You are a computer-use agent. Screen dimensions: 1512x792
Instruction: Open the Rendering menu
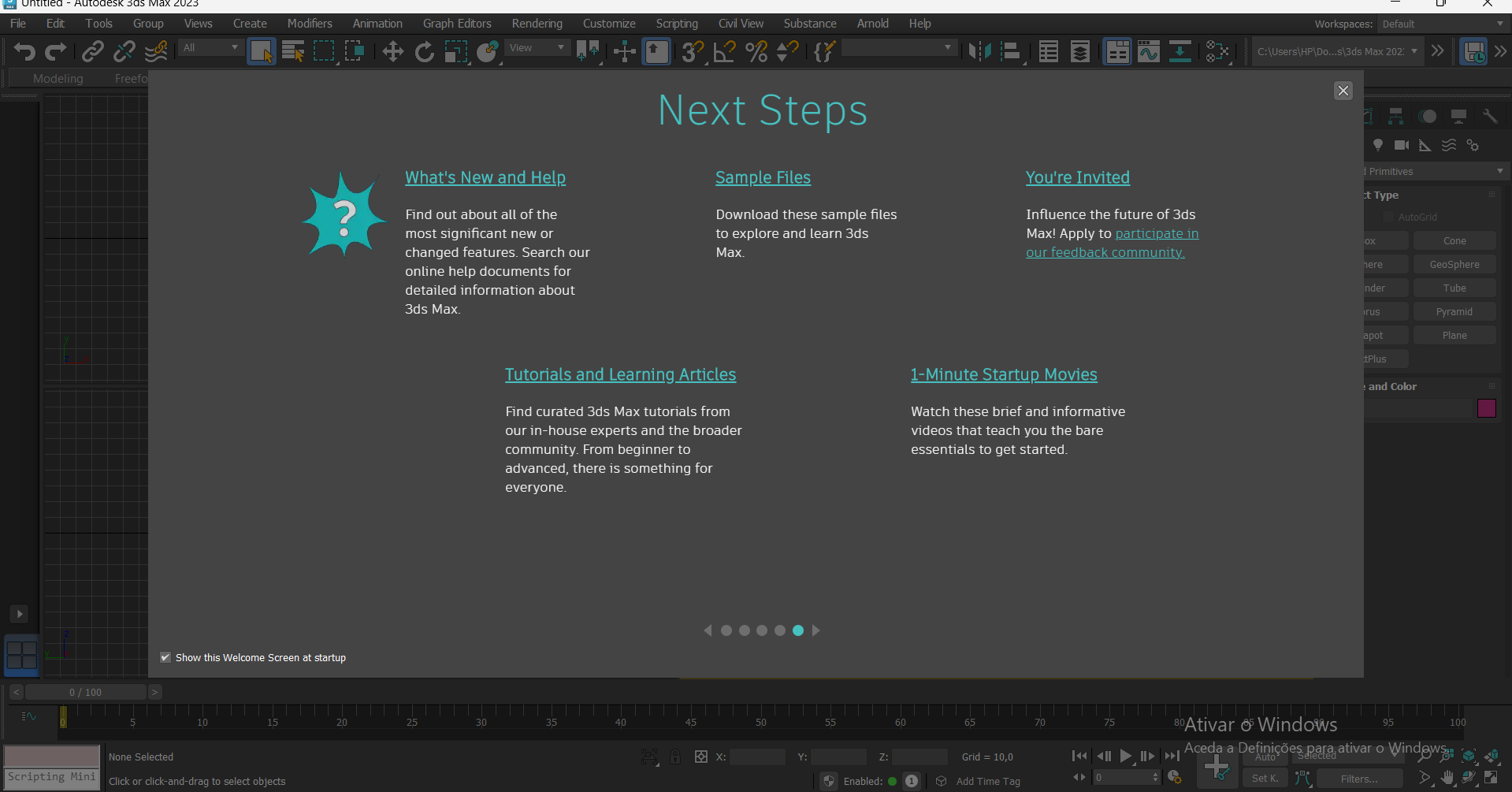coord(537,24)
